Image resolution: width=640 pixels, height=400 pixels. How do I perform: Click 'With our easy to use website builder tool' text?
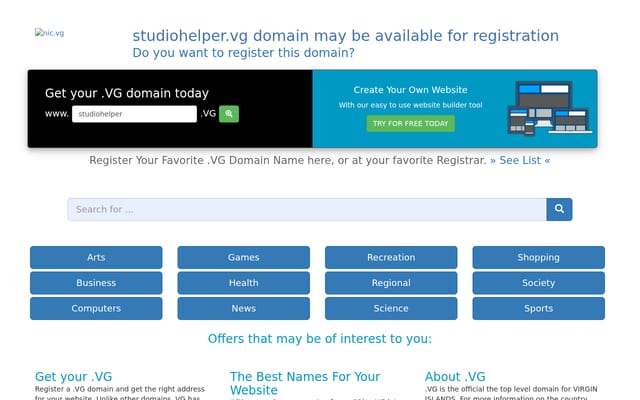click(410, 105)
